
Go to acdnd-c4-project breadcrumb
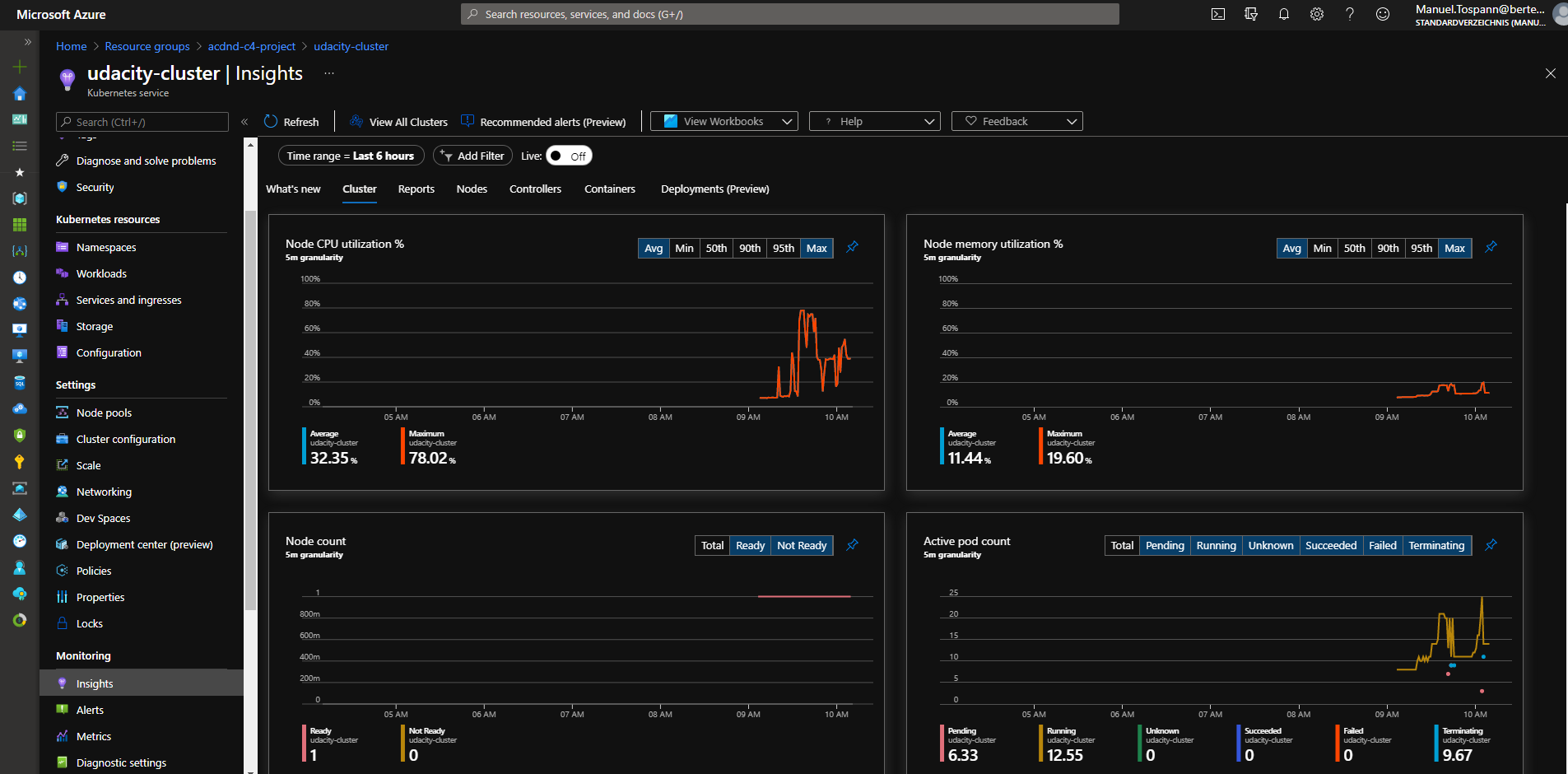click(252, 46)
